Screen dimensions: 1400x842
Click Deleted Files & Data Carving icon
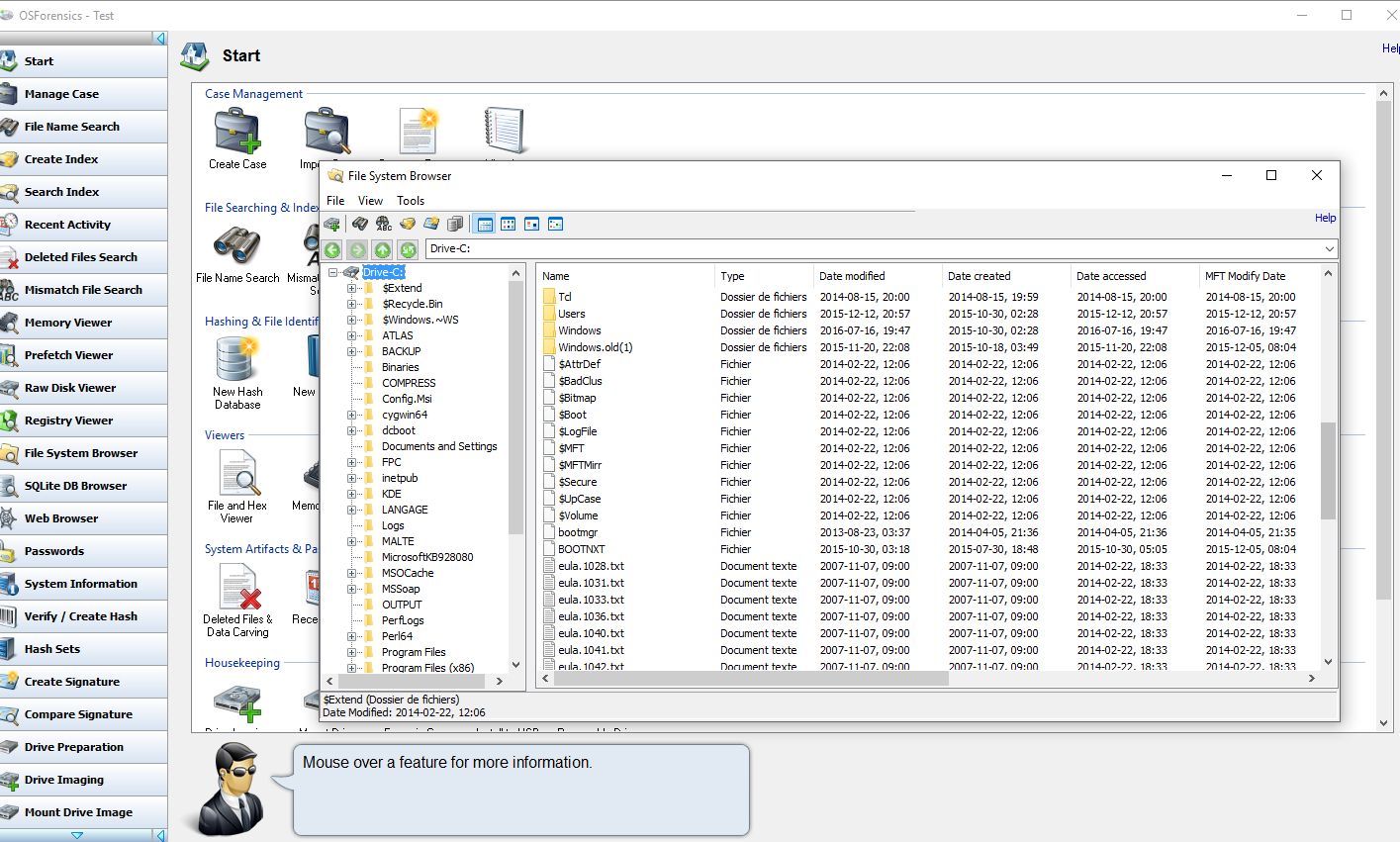point(238,588)
